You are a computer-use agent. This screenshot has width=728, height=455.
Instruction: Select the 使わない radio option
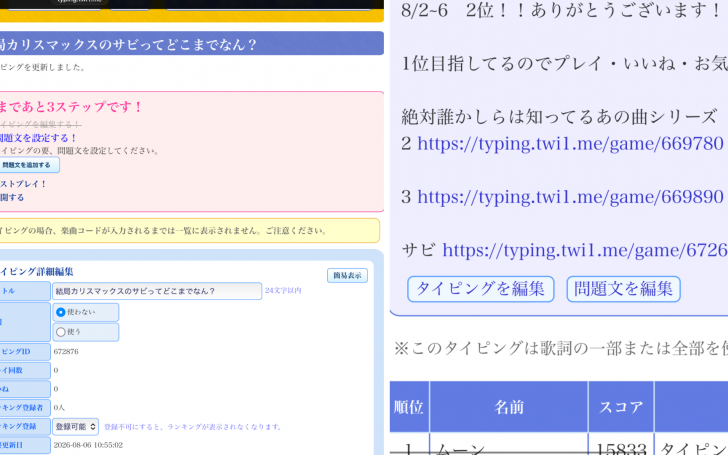[x=86, y=312]
